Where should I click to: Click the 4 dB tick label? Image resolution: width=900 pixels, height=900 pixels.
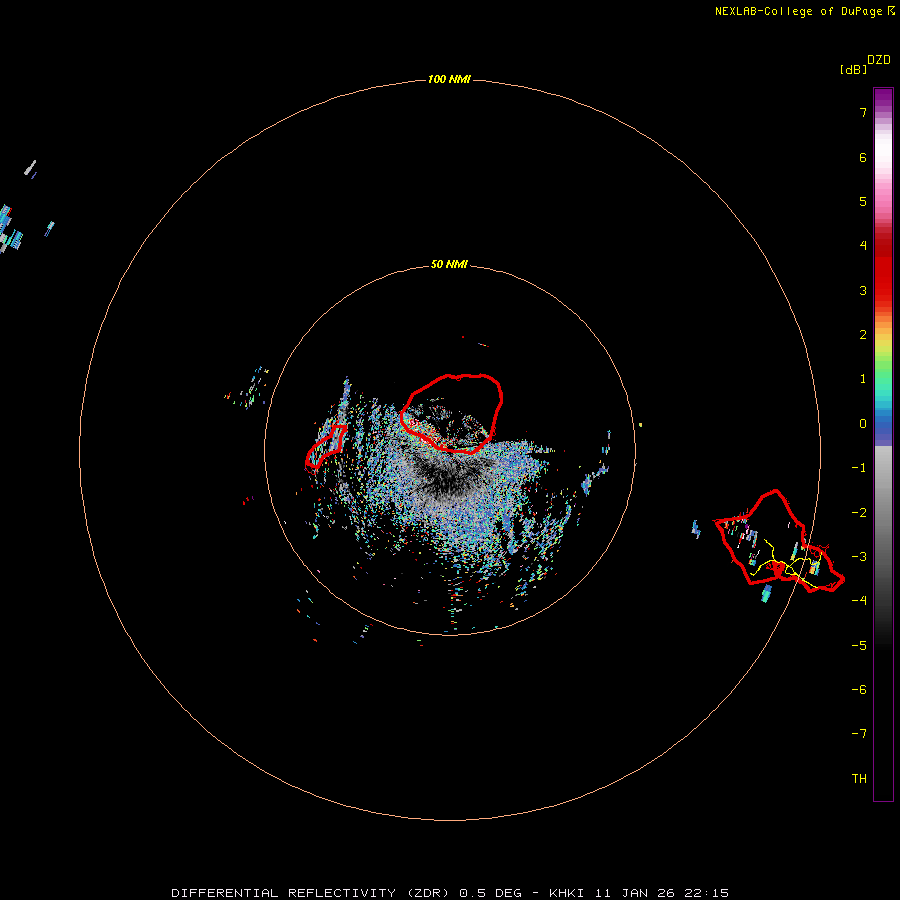tap(863, 245)
